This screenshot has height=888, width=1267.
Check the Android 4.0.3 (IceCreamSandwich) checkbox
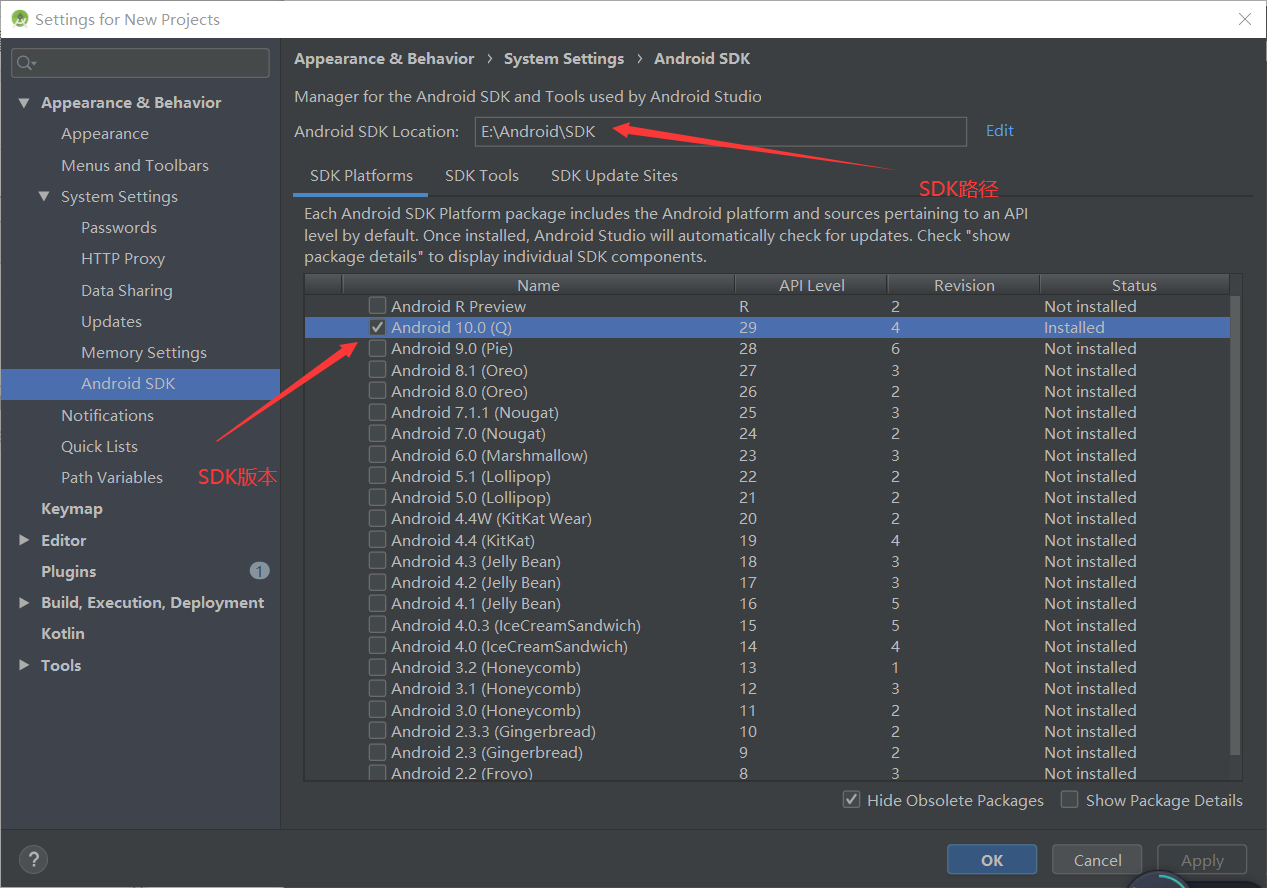point(377,625)
